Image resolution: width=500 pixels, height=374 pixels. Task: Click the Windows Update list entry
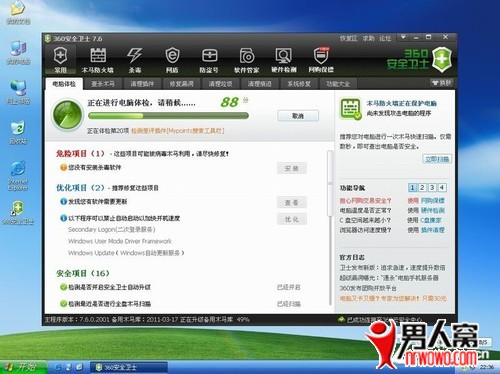tap(126, 253)
